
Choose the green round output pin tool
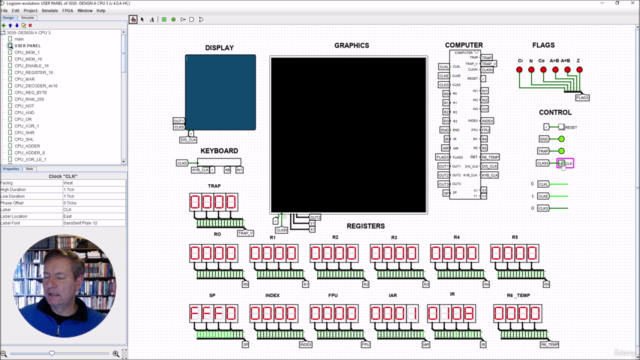coord(173,19)
